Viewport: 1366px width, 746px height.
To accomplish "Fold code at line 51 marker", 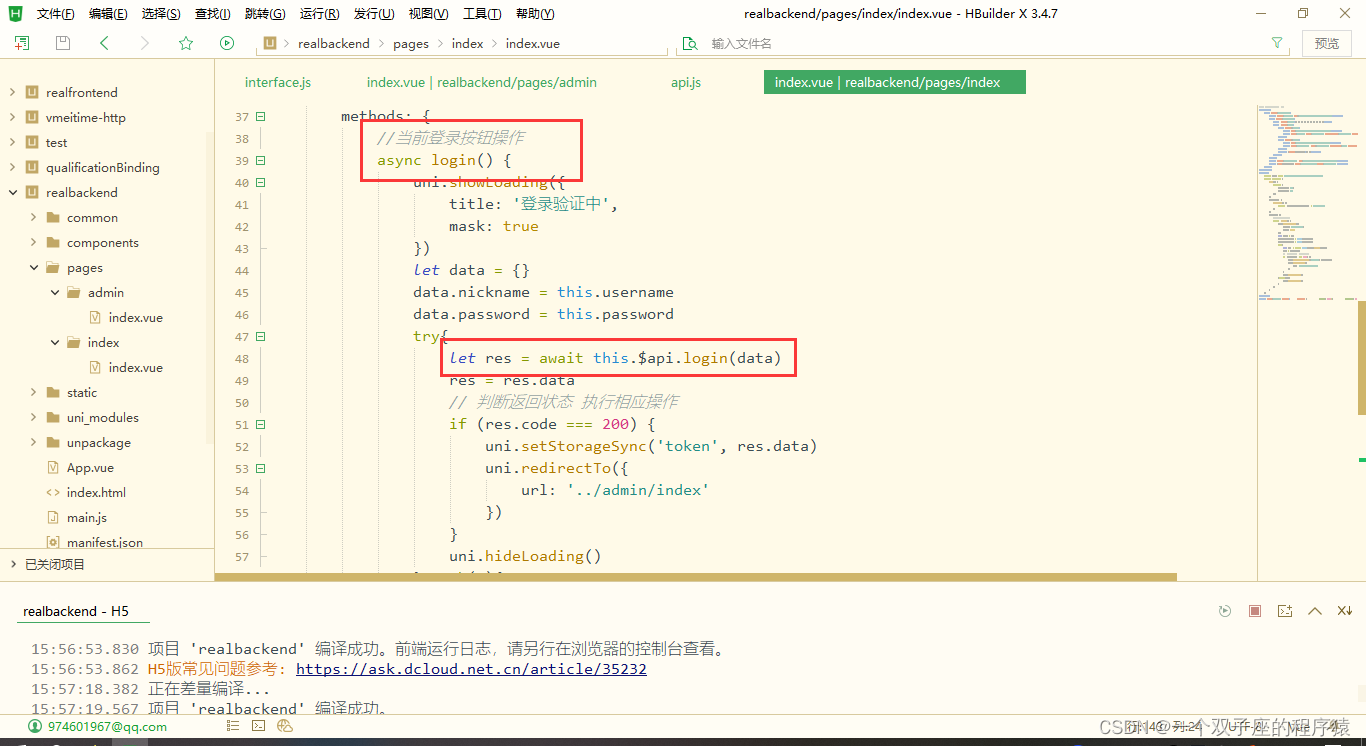I will (x=260, y=425).
